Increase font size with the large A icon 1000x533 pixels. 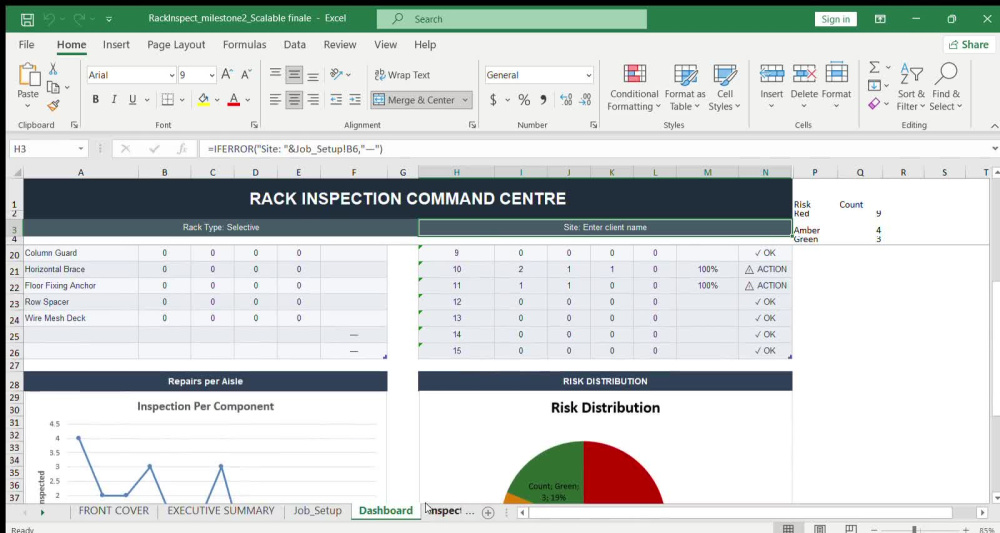pyautogui.click(x=227, y=75)
